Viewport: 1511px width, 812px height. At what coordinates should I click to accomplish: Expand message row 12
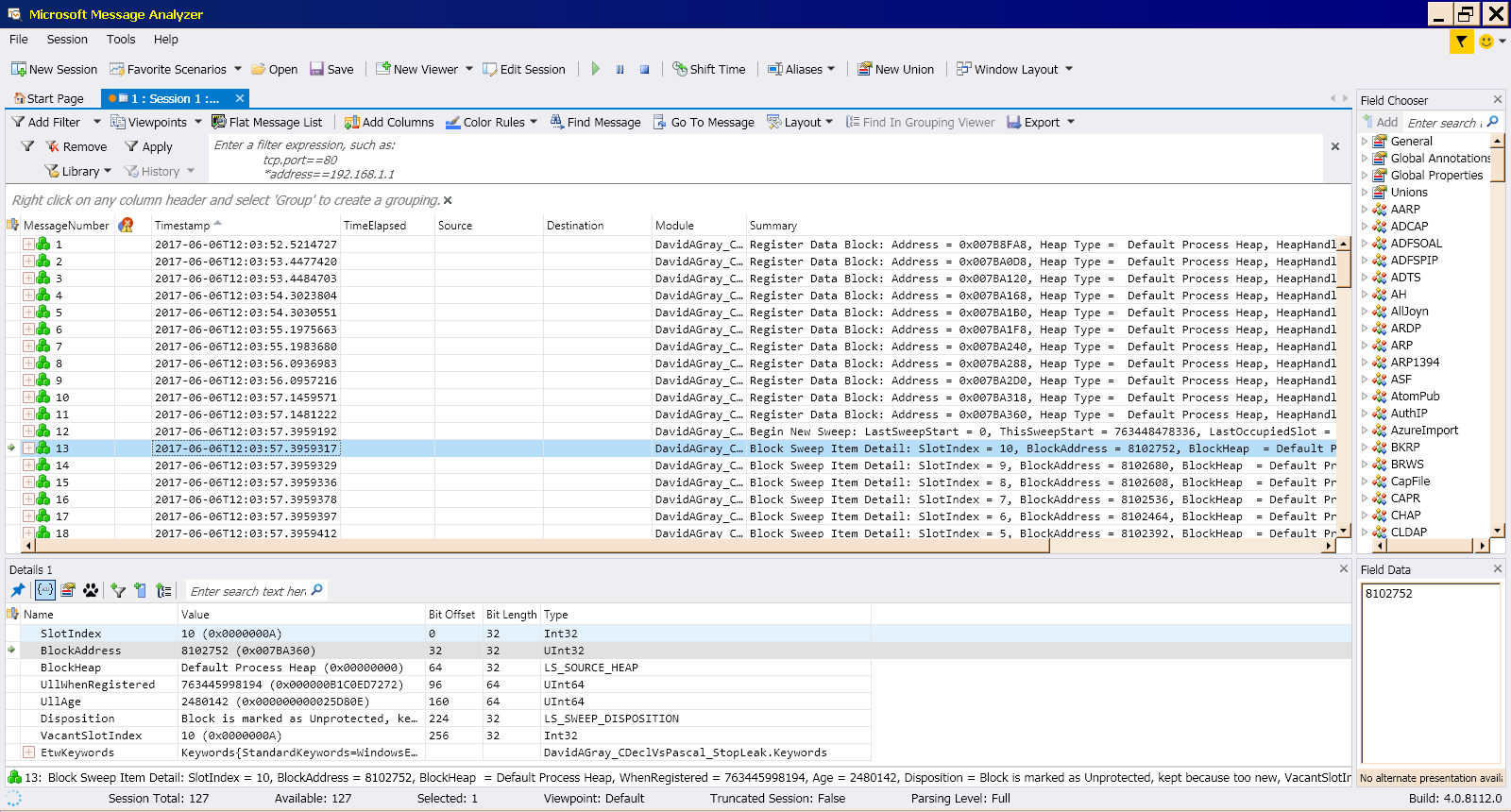28,431
